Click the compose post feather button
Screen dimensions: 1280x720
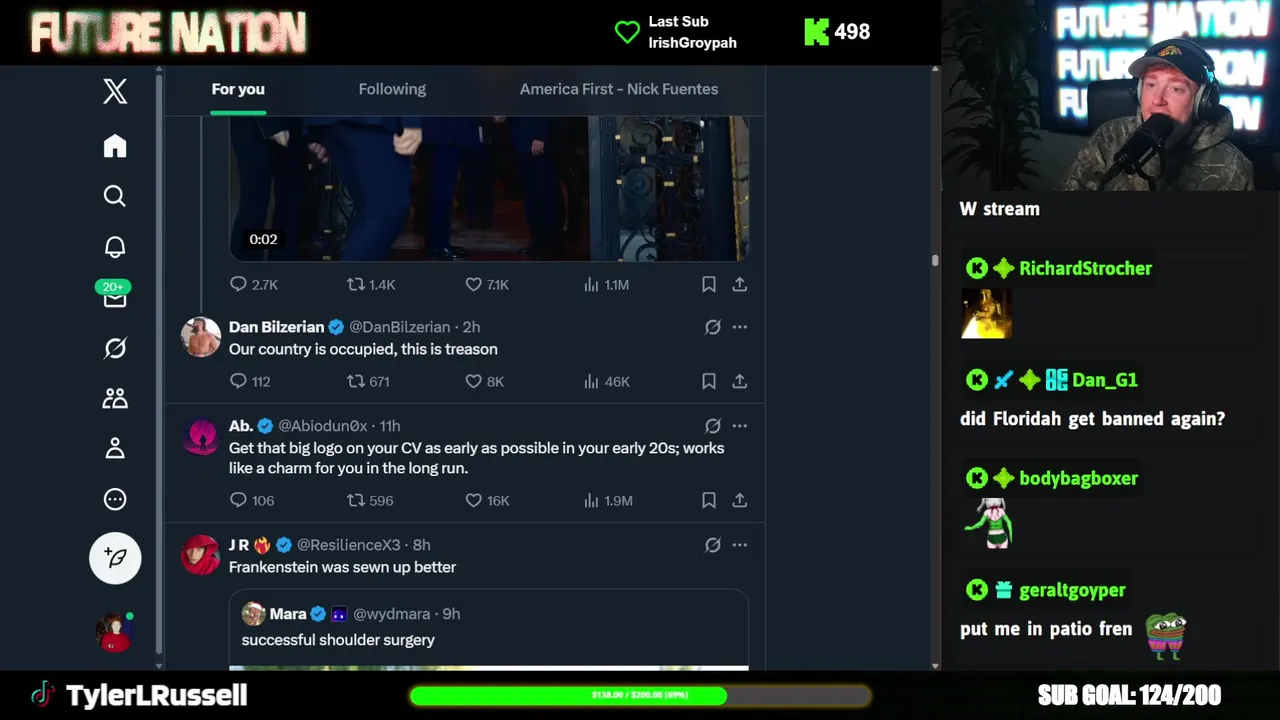point(115,558)
